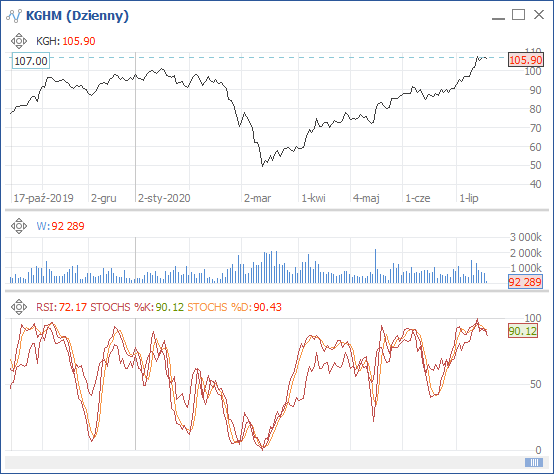Screen dimensions: 554x474
Task: Click the 3 000k volume axis label
Action: coord(525,237)
